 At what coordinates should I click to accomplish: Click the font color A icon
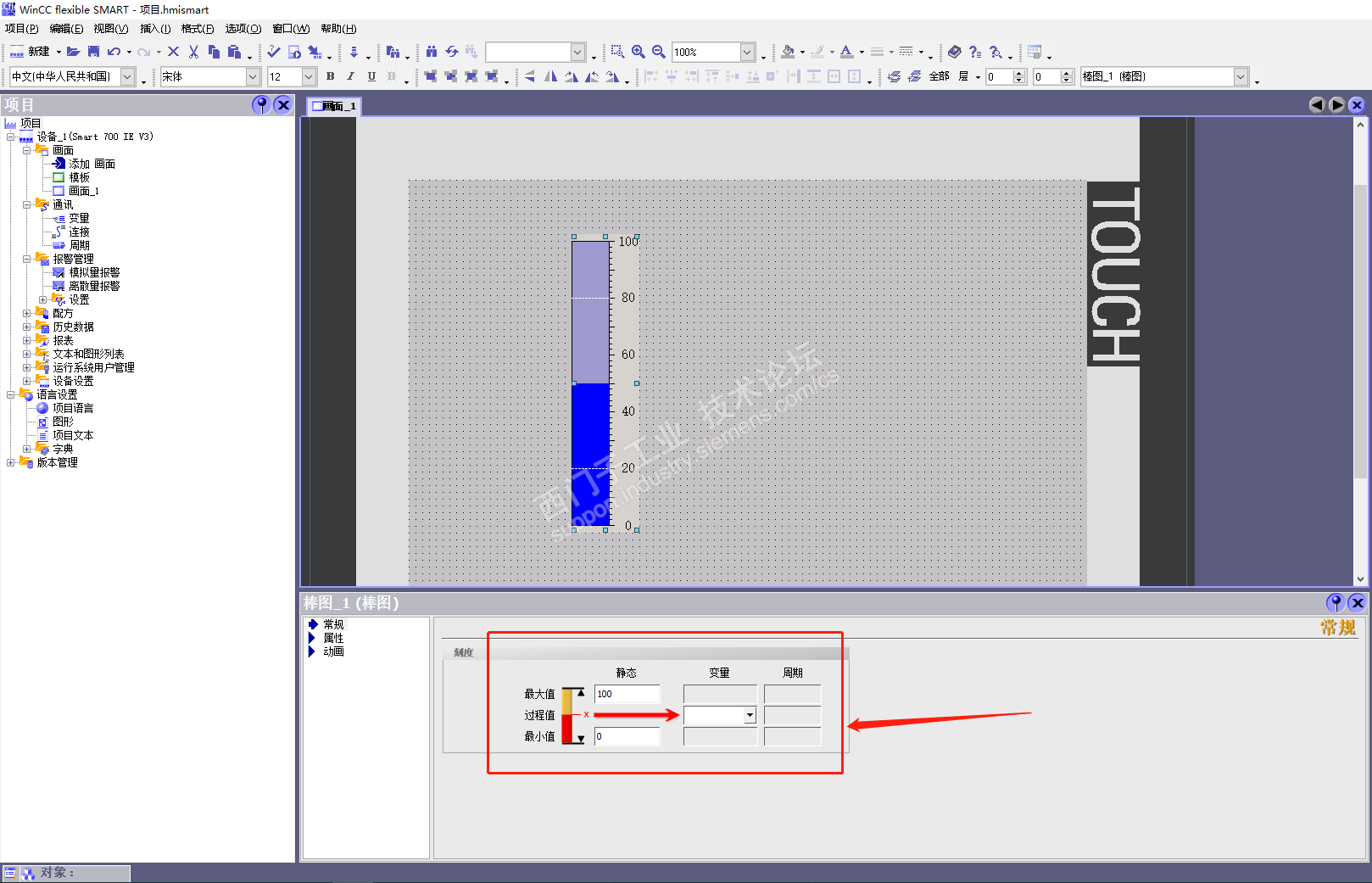(846, 52)
